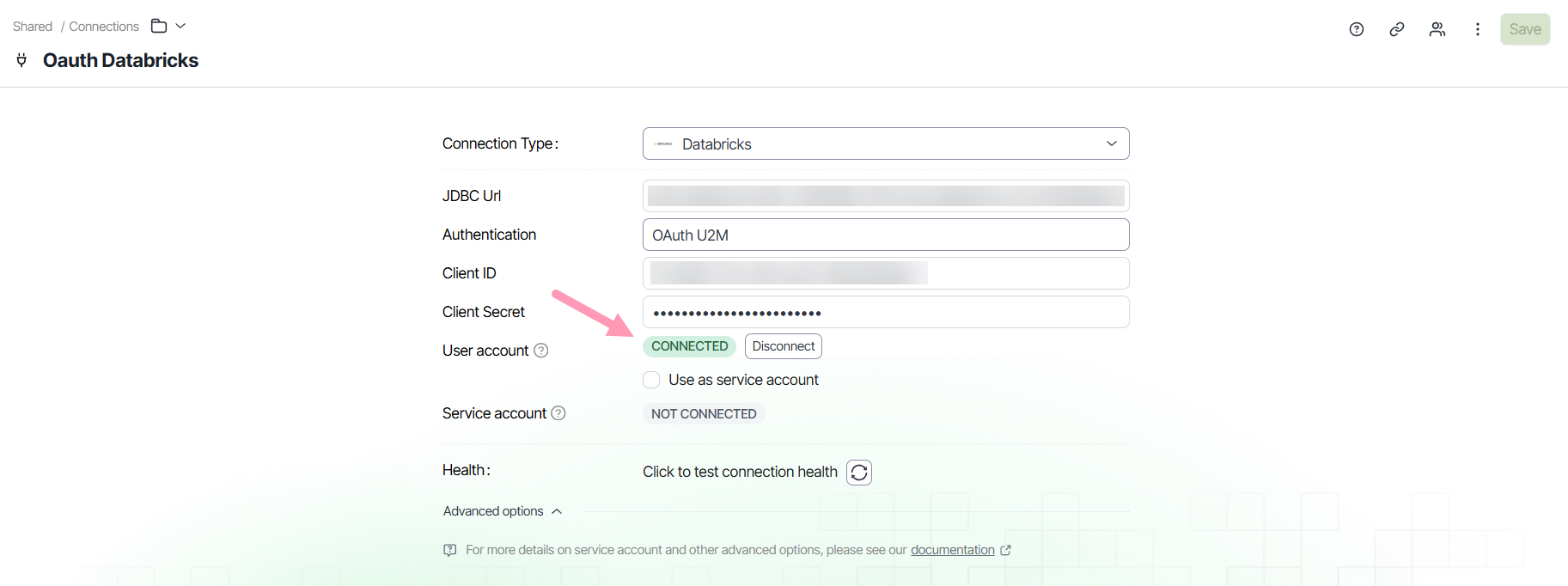Open the three-dot more options menu
The width and height of the screenshot is (1568, 586).
coord(1478,29)
